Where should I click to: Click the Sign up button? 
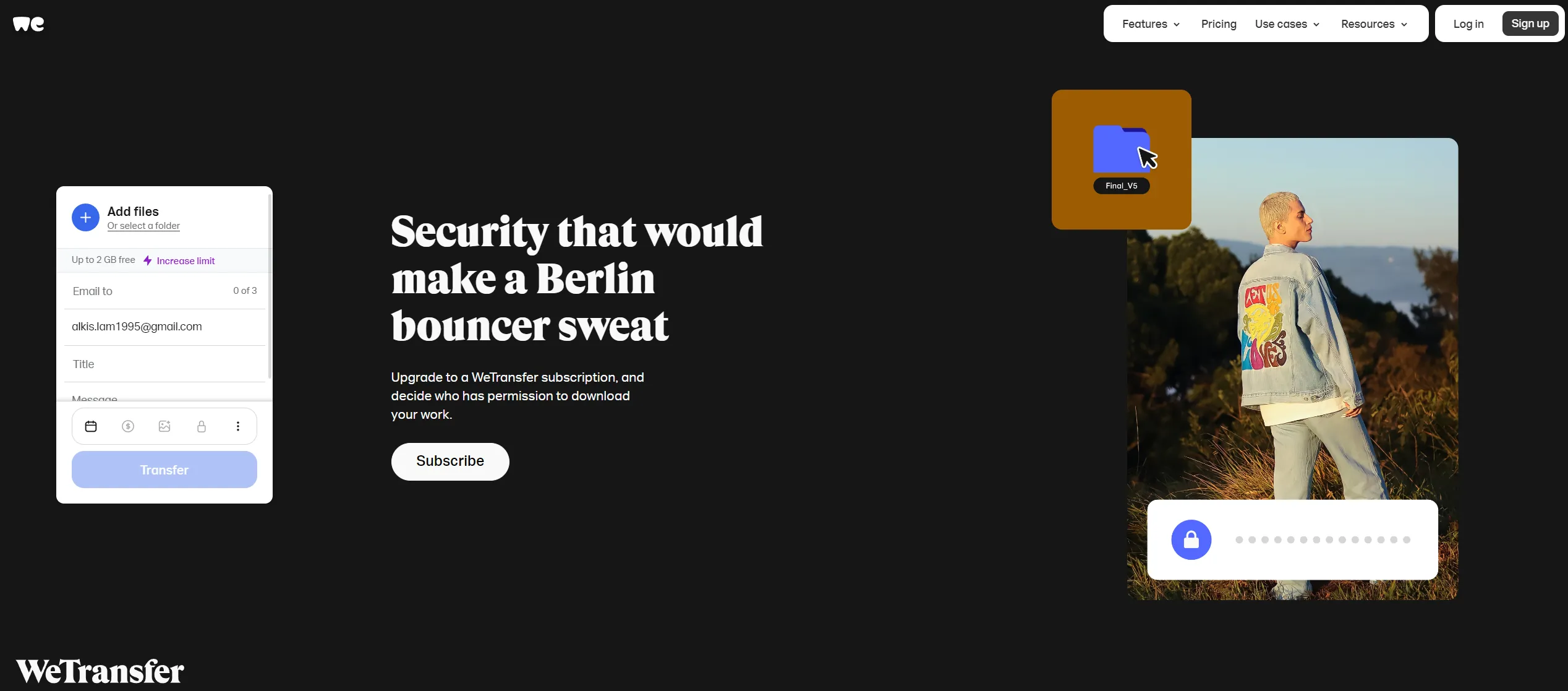pyautogui.click(x=1530, y=23)
